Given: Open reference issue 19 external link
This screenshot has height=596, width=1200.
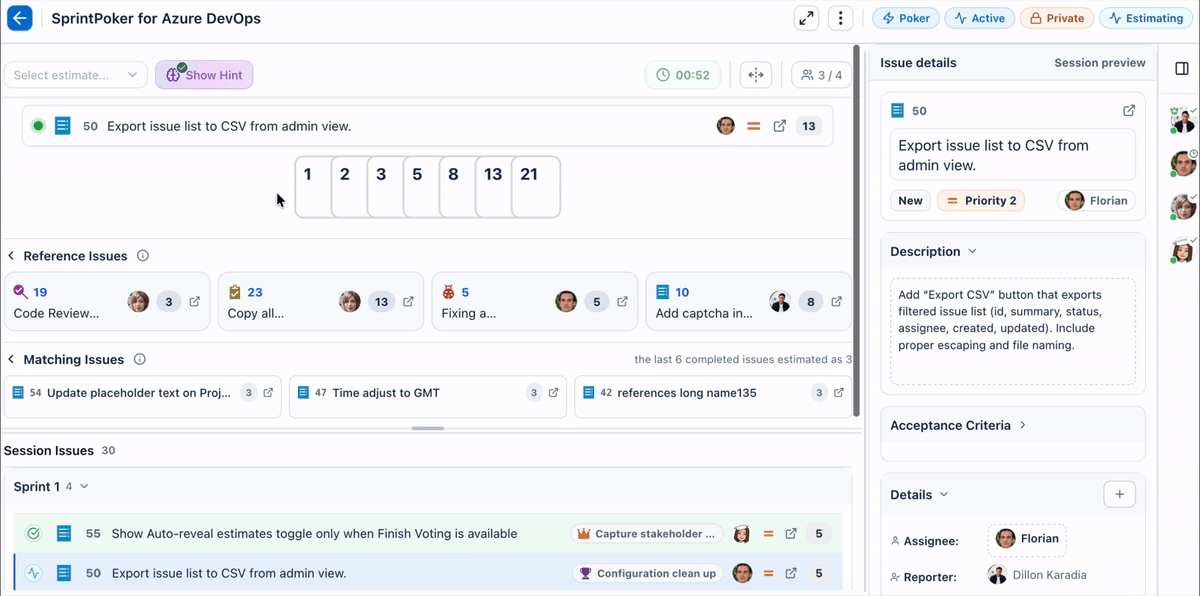Looking at the screenshot, I should 195,301.
